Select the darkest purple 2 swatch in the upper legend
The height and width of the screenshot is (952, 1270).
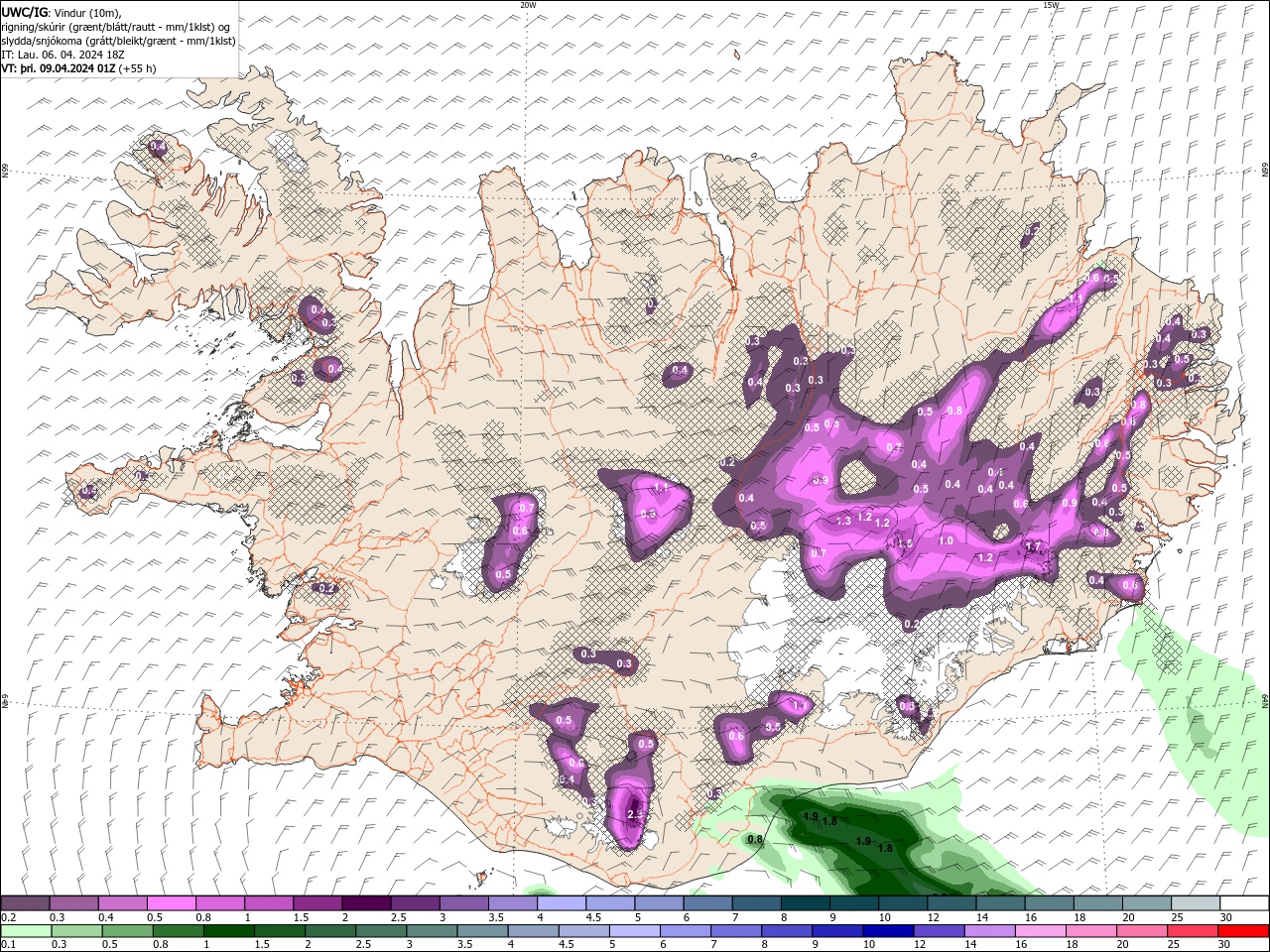(x=365, y=903)
